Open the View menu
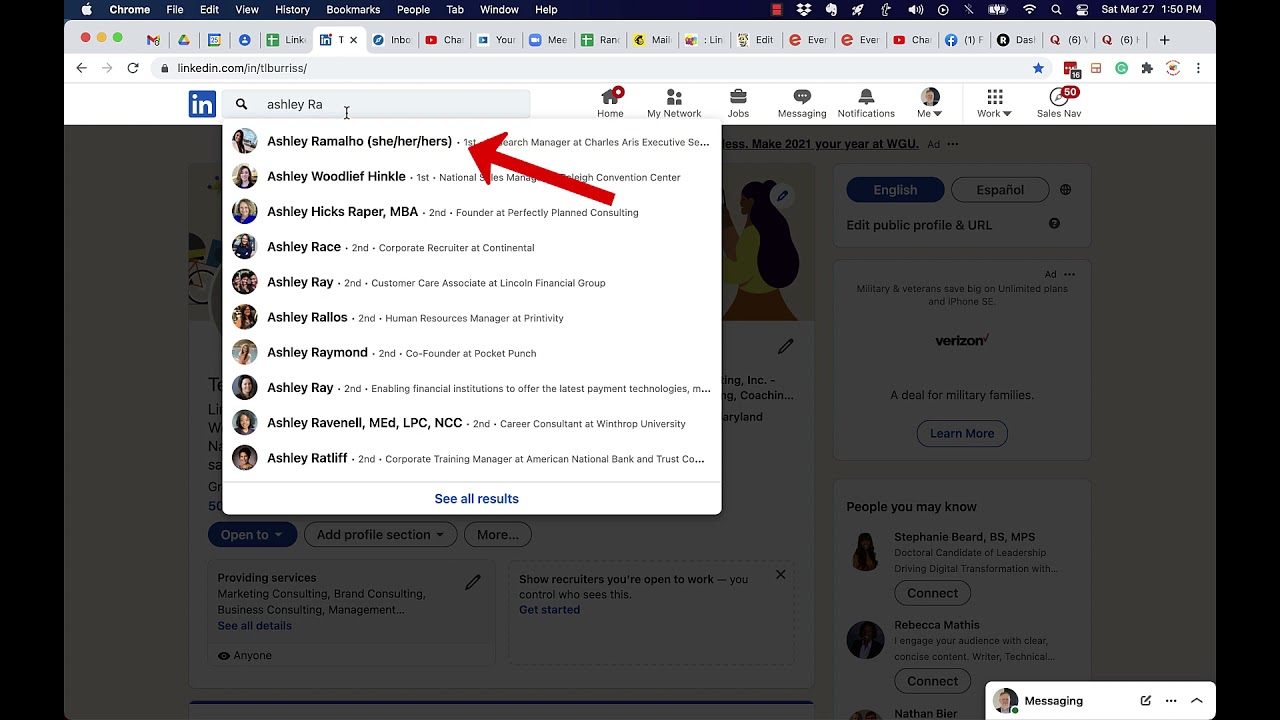The image size is (1280, 720). tap(247, 9)
